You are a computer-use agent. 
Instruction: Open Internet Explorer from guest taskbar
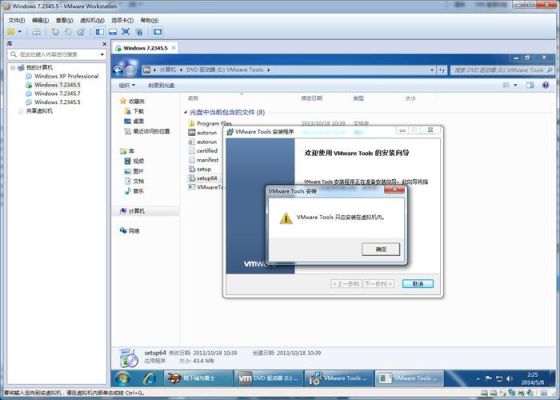pos(149,378)
